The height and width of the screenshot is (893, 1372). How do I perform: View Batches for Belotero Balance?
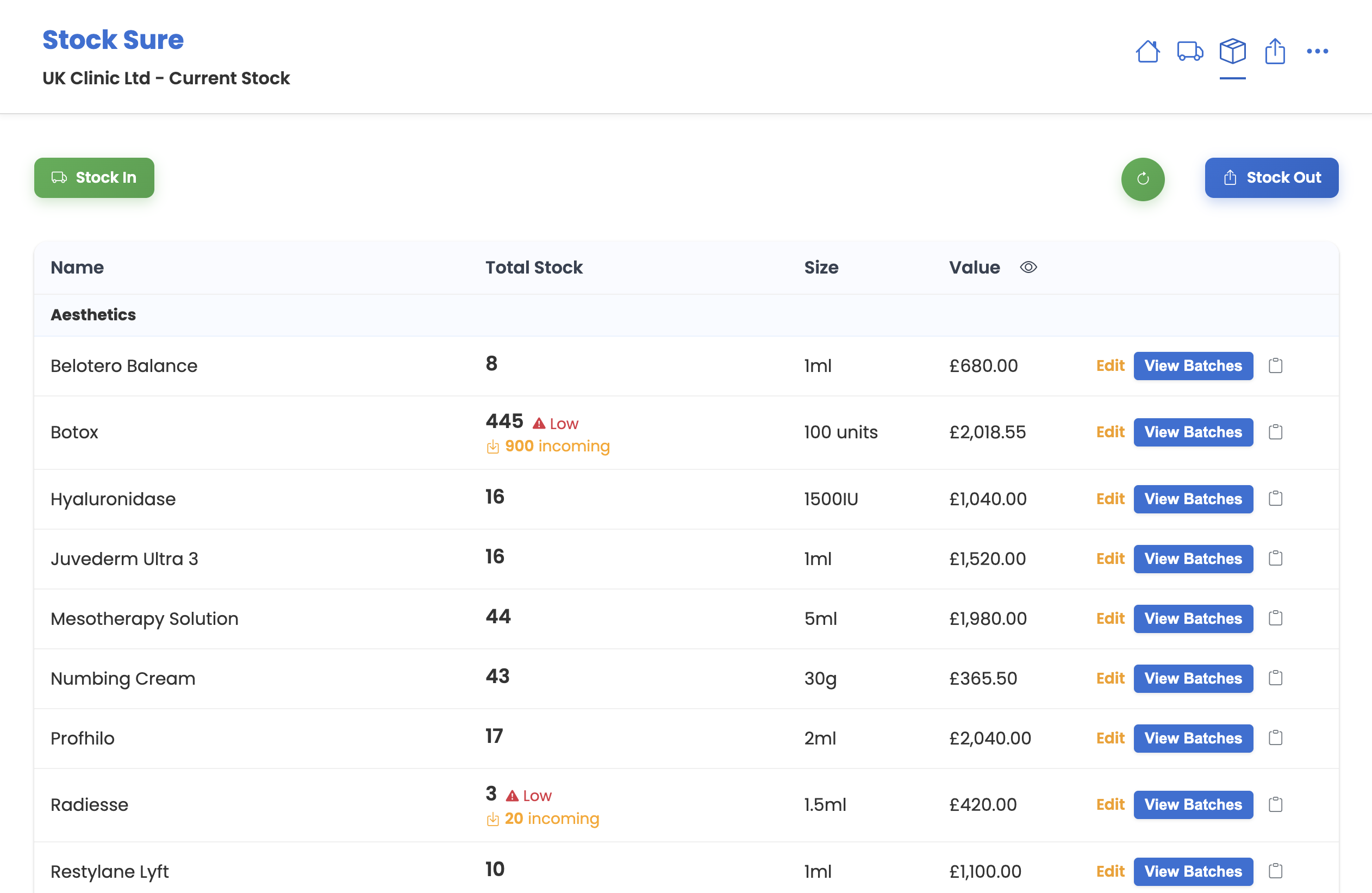pos(1193,365)
